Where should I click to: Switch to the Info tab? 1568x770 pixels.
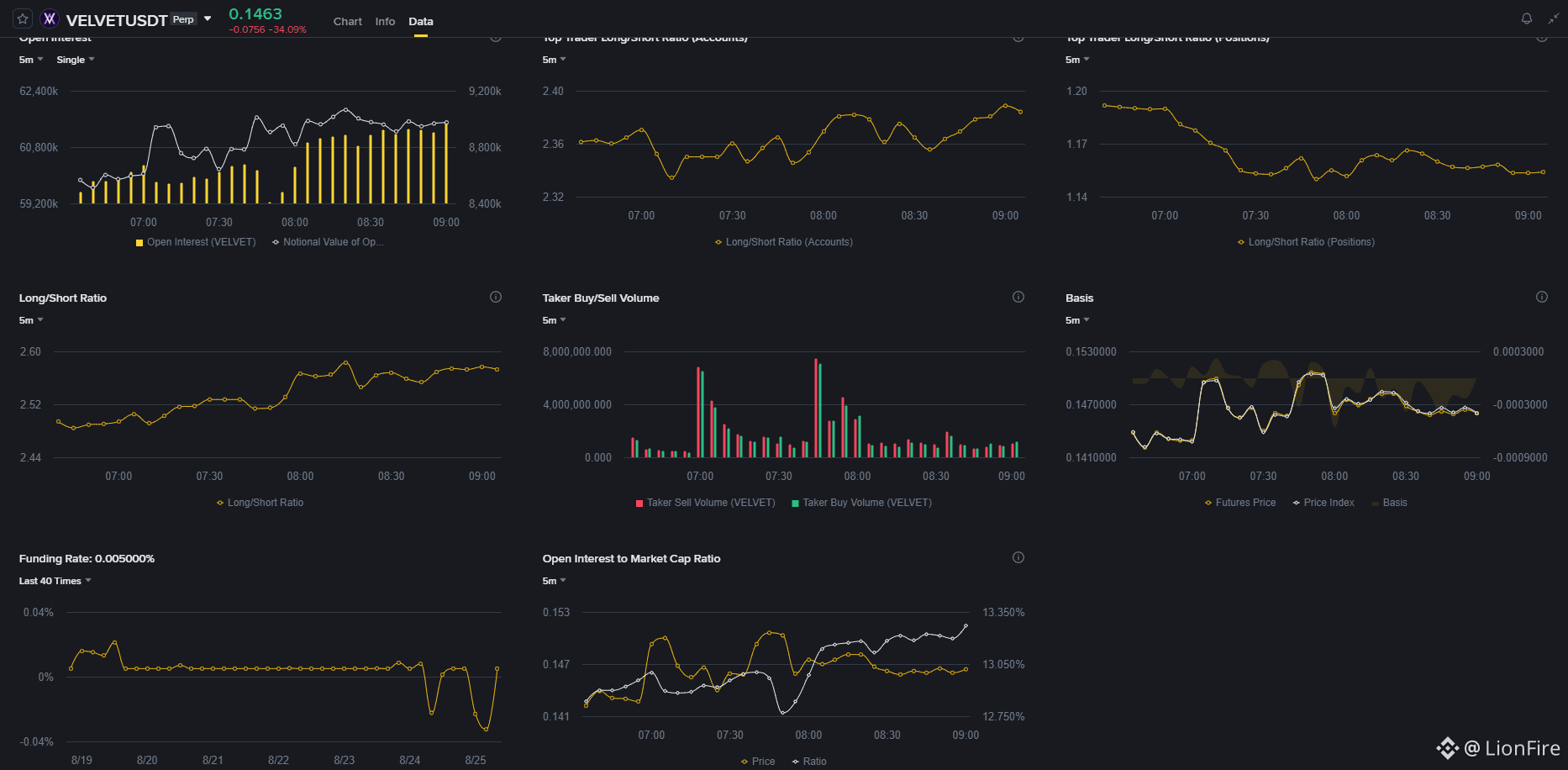click(x=385, y=21)
